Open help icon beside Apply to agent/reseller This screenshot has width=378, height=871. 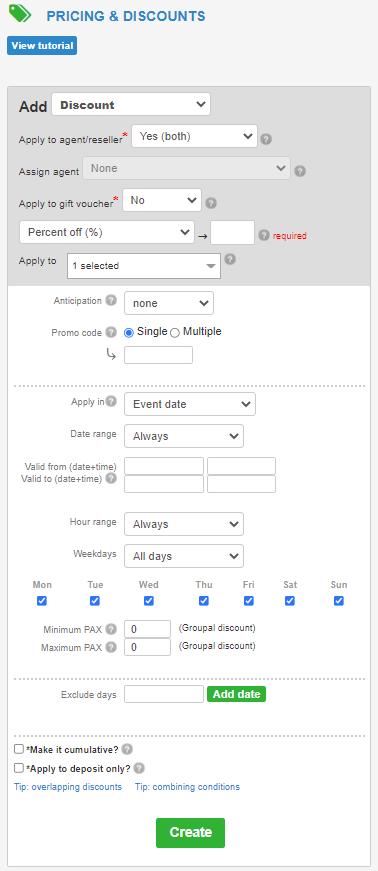[x=266, y=139]
